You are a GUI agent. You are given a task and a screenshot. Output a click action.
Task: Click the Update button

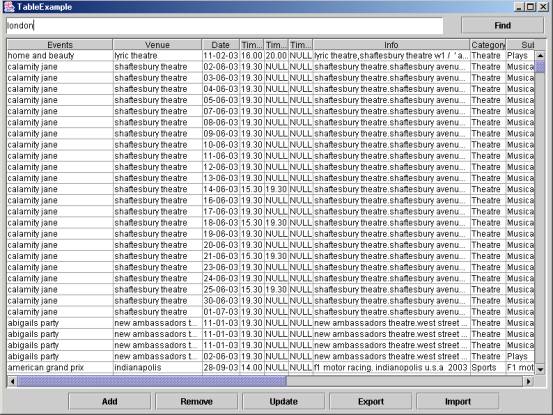(284, 401)
